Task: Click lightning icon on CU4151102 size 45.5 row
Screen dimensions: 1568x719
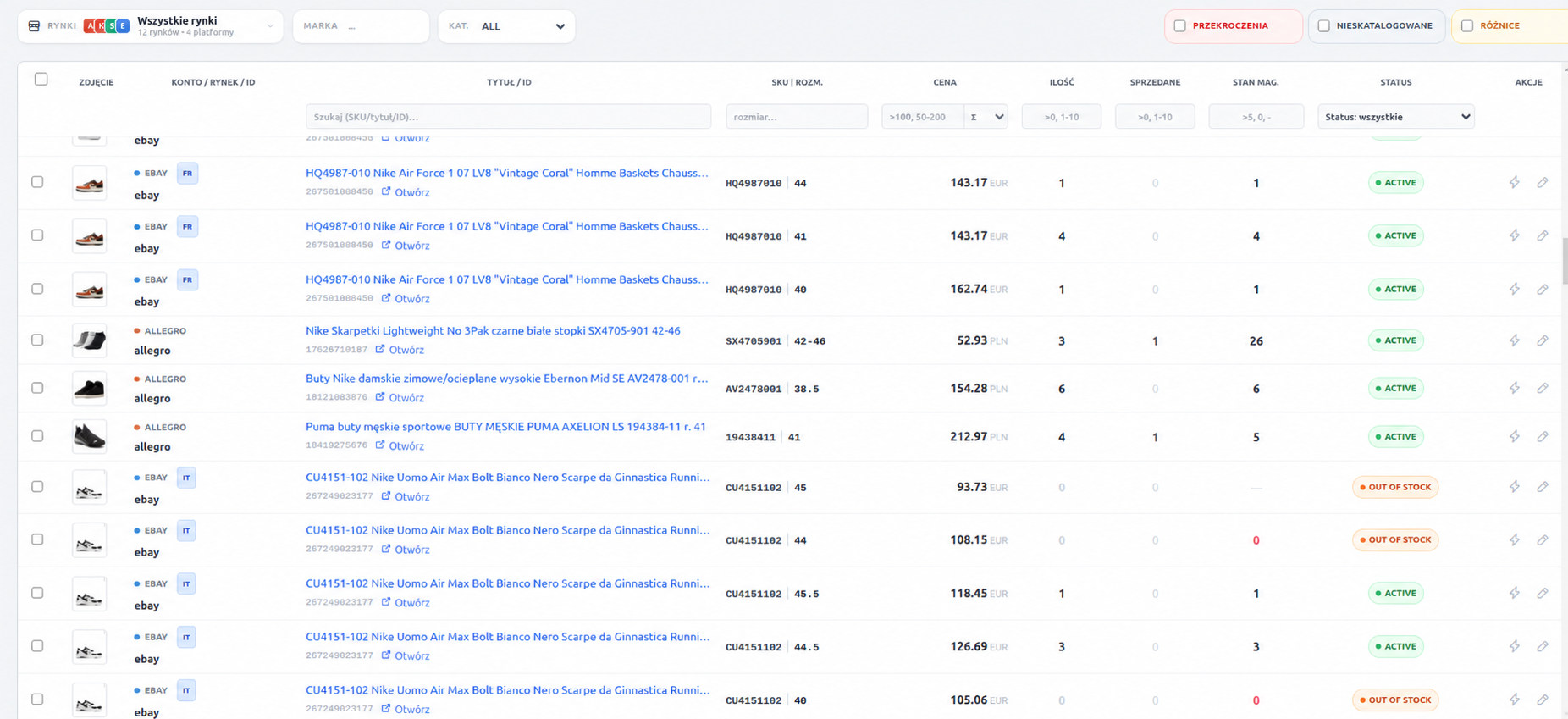Action: 1514,593
